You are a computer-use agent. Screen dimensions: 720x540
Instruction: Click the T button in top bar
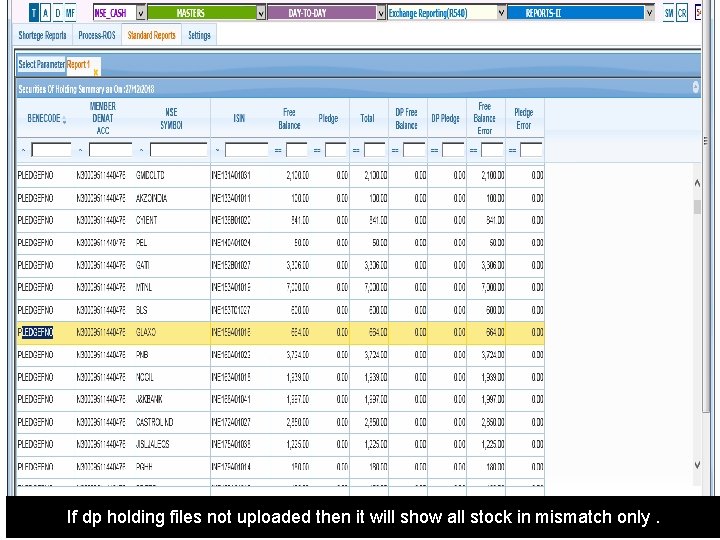coord(34,13)
